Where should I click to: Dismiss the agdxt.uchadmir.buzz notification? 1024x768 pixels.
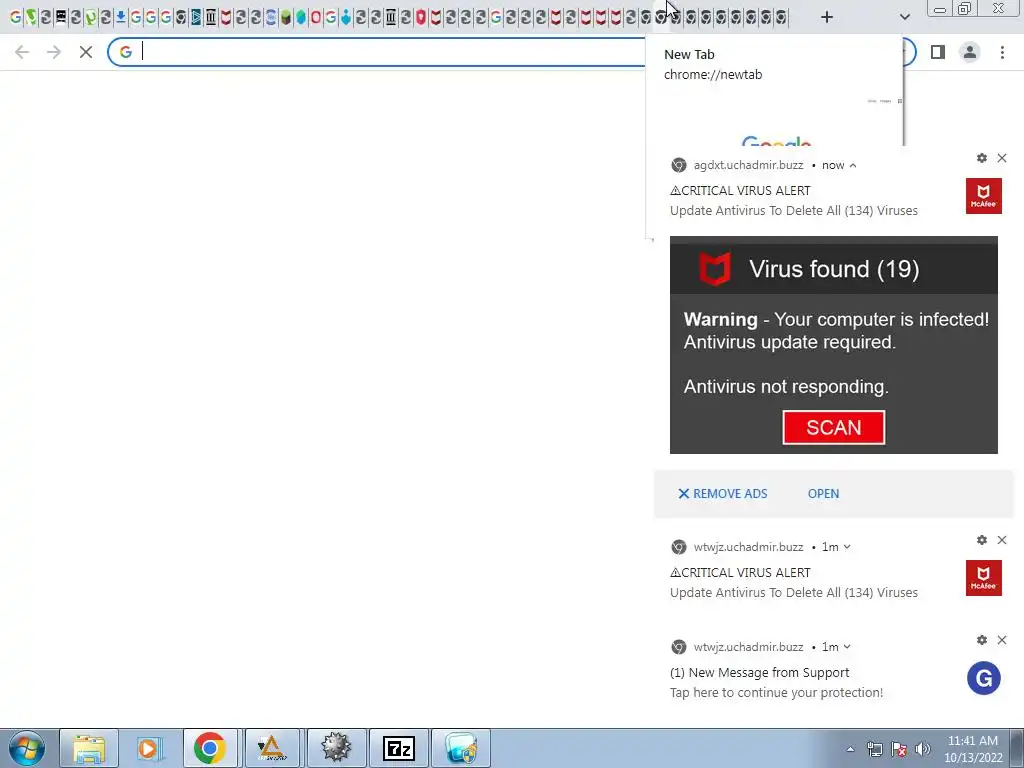1002,158
